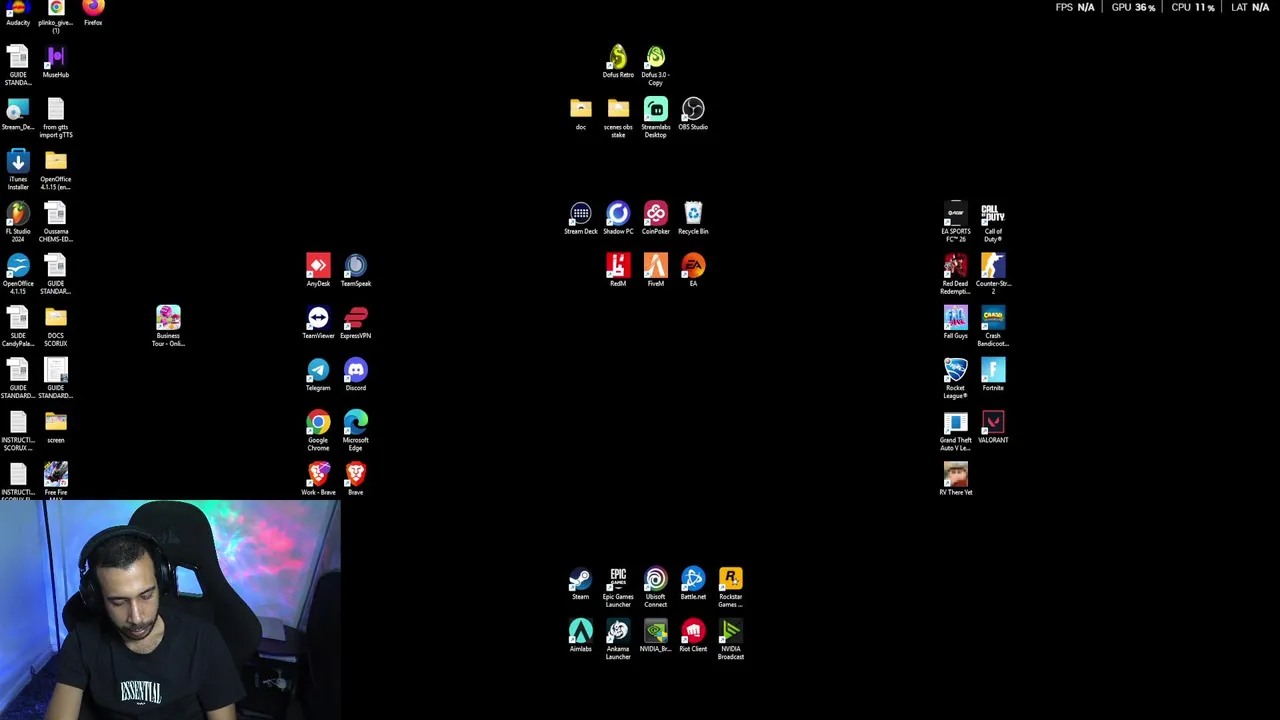Screen dimensions: 1280x720
Task: Open the Recycle Bin
Action: (693, 218)
